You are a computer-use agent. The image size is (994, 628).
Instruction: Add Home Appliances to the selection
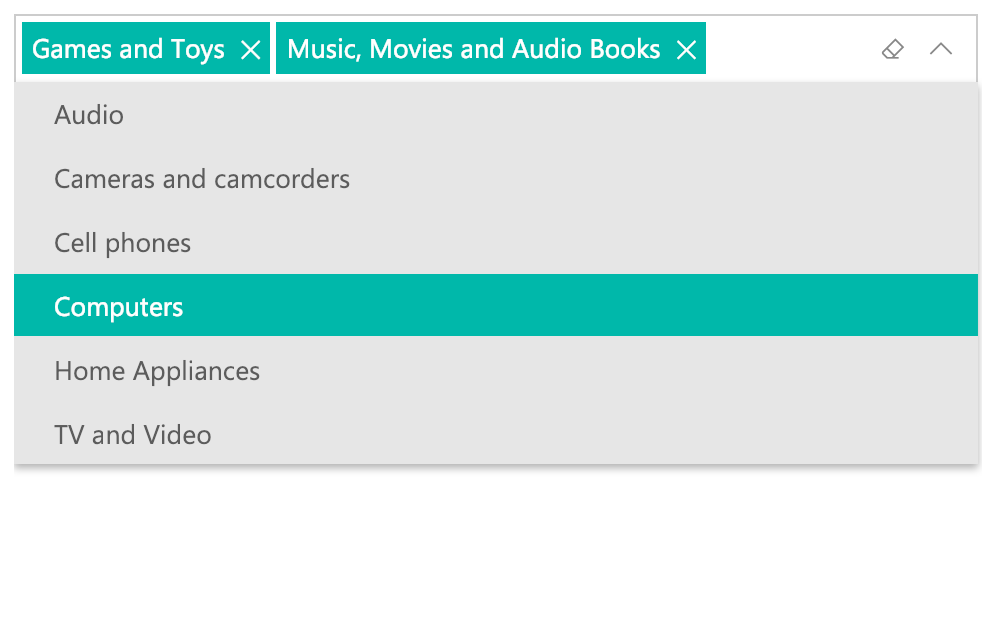coord(496,371)
